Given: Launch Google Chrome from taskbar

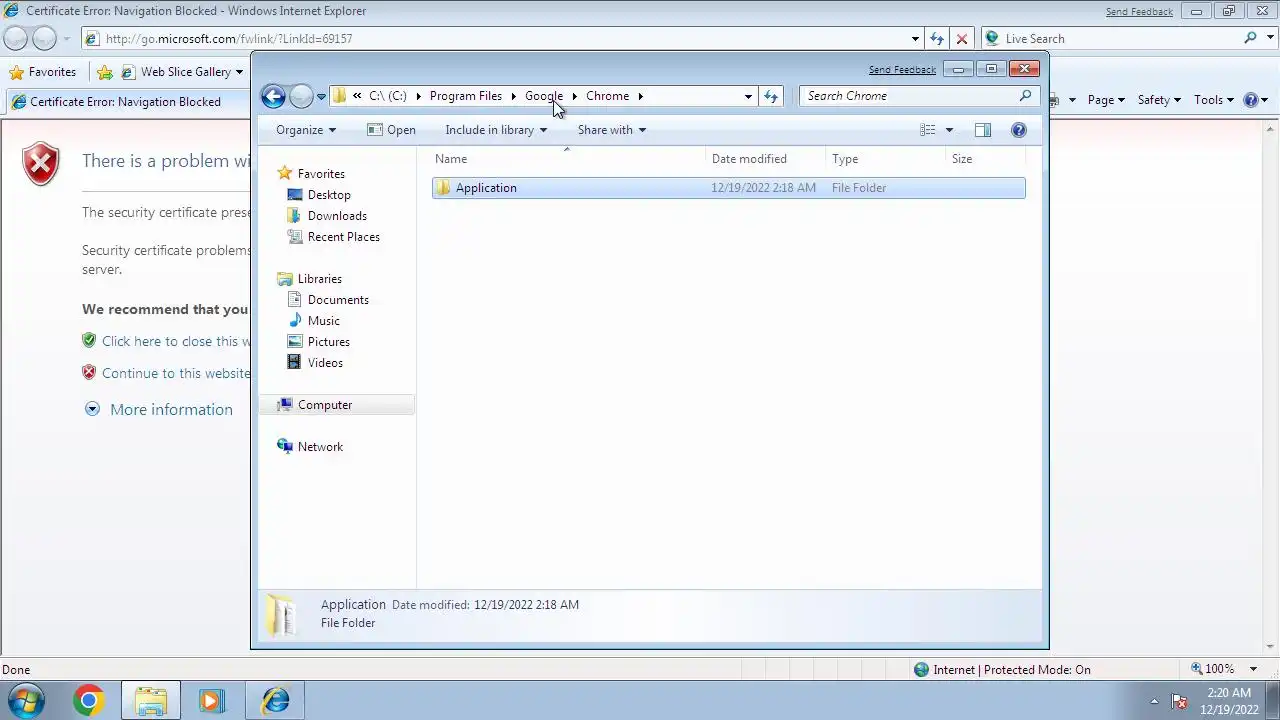Looking at the screenshot, I should (88, 701).
